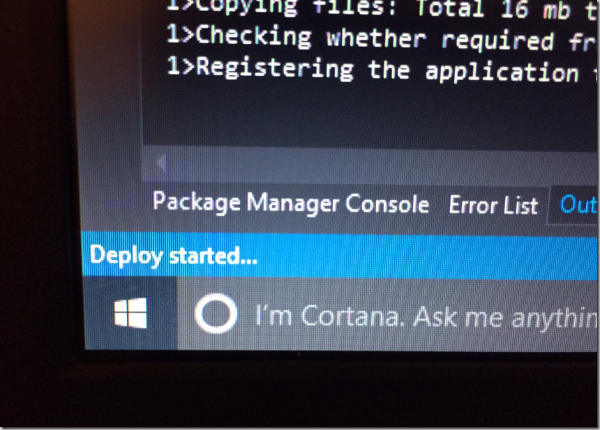Click the 'Copying files' output line
Image resolution: width=600 pixels, height=430 pixels.
click(x=382, y=8)
